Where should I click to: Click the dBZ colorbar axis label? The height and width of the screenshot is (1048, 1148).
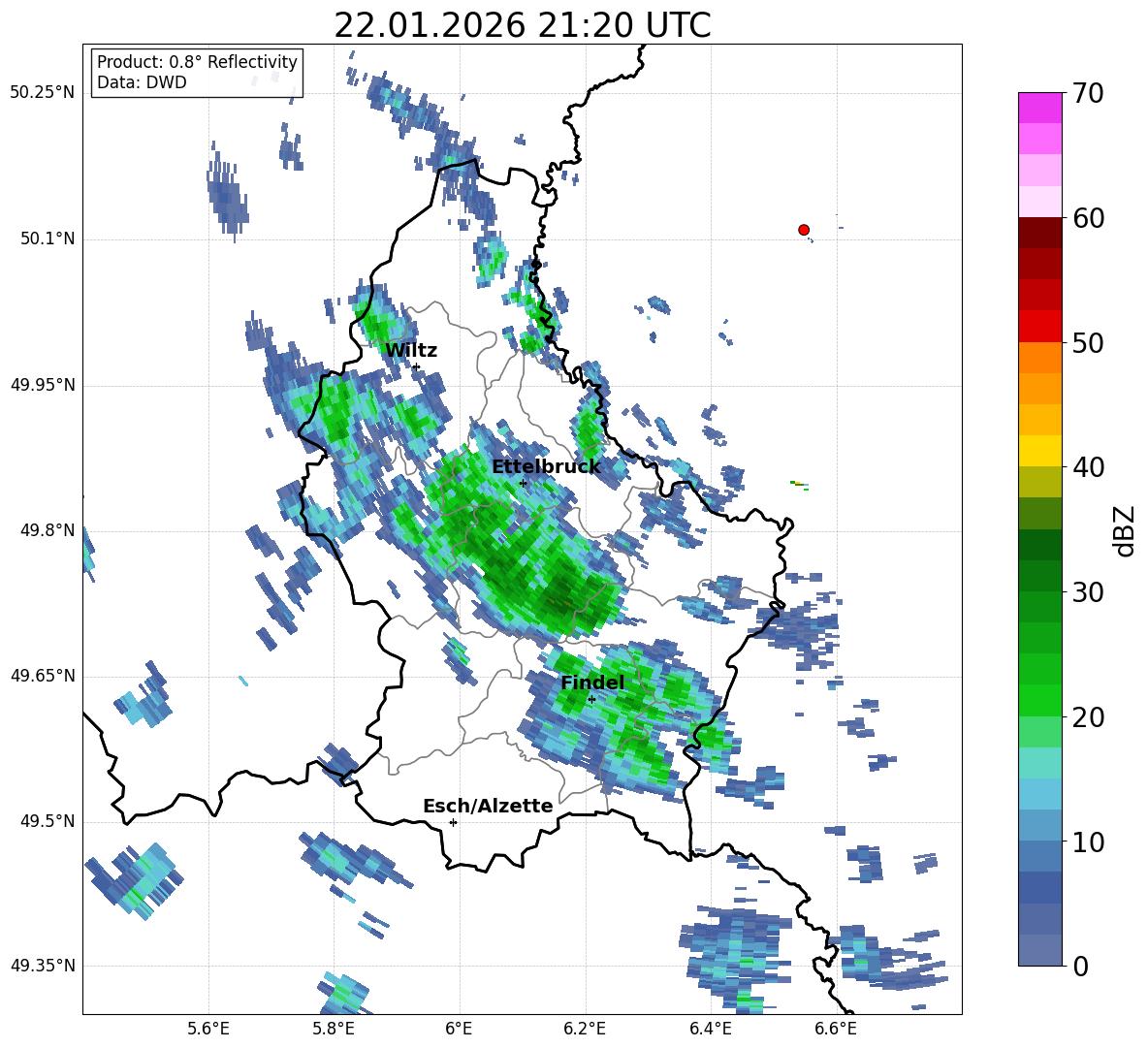pyautogui.click(x=1126, y=530)
